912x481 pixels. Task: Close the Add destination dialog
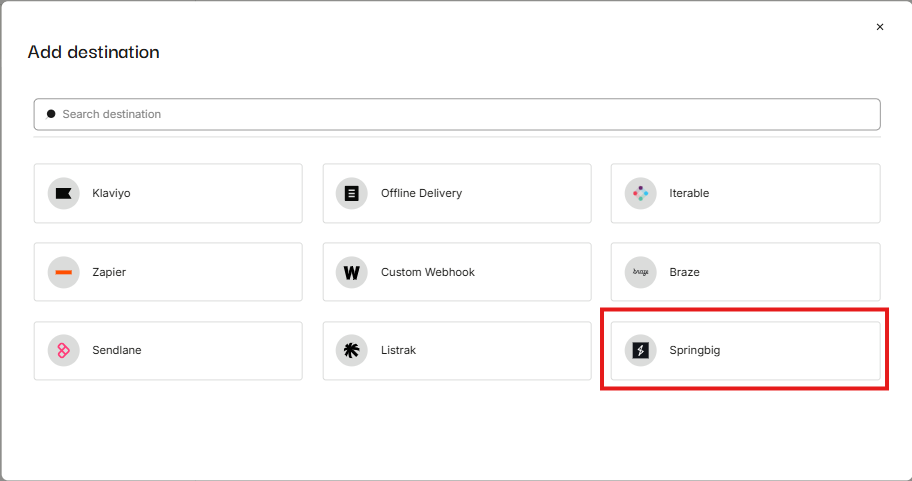tap(880, 27)
